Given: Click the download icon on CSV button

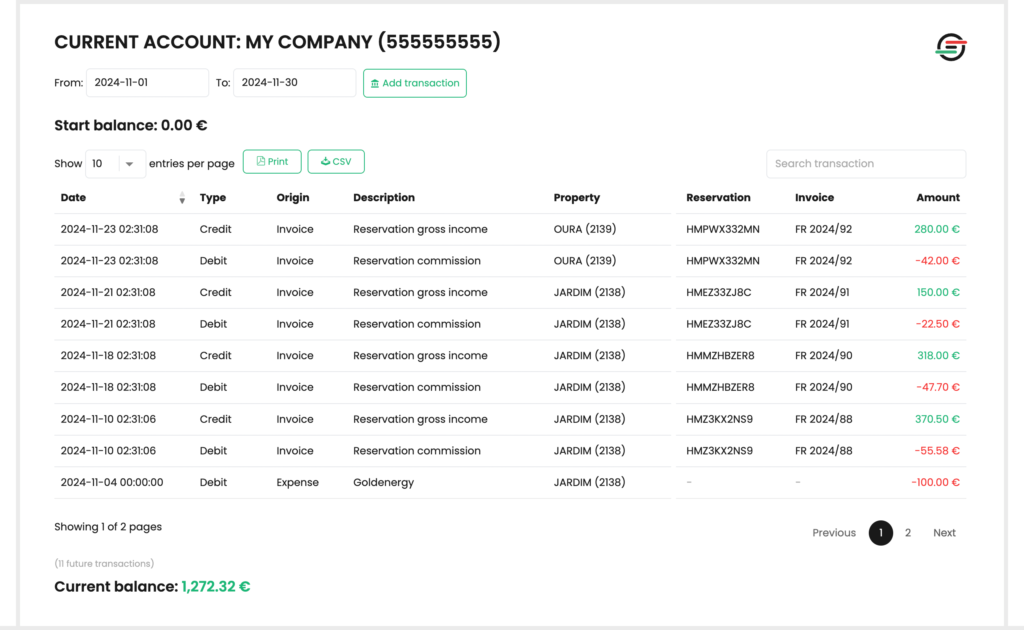Looking at the screenshot, I should (325, 161).
